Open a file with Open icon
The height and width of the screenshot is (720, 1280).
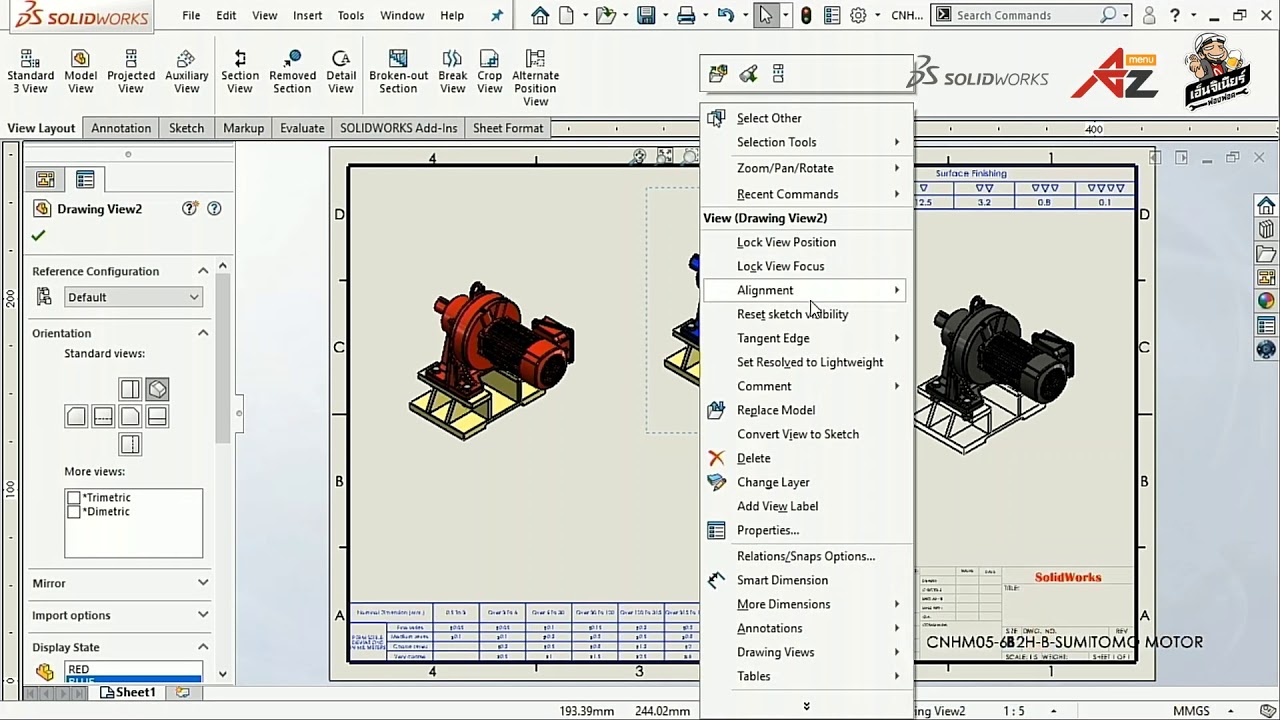pyautogui.click(x=605, y=15)
